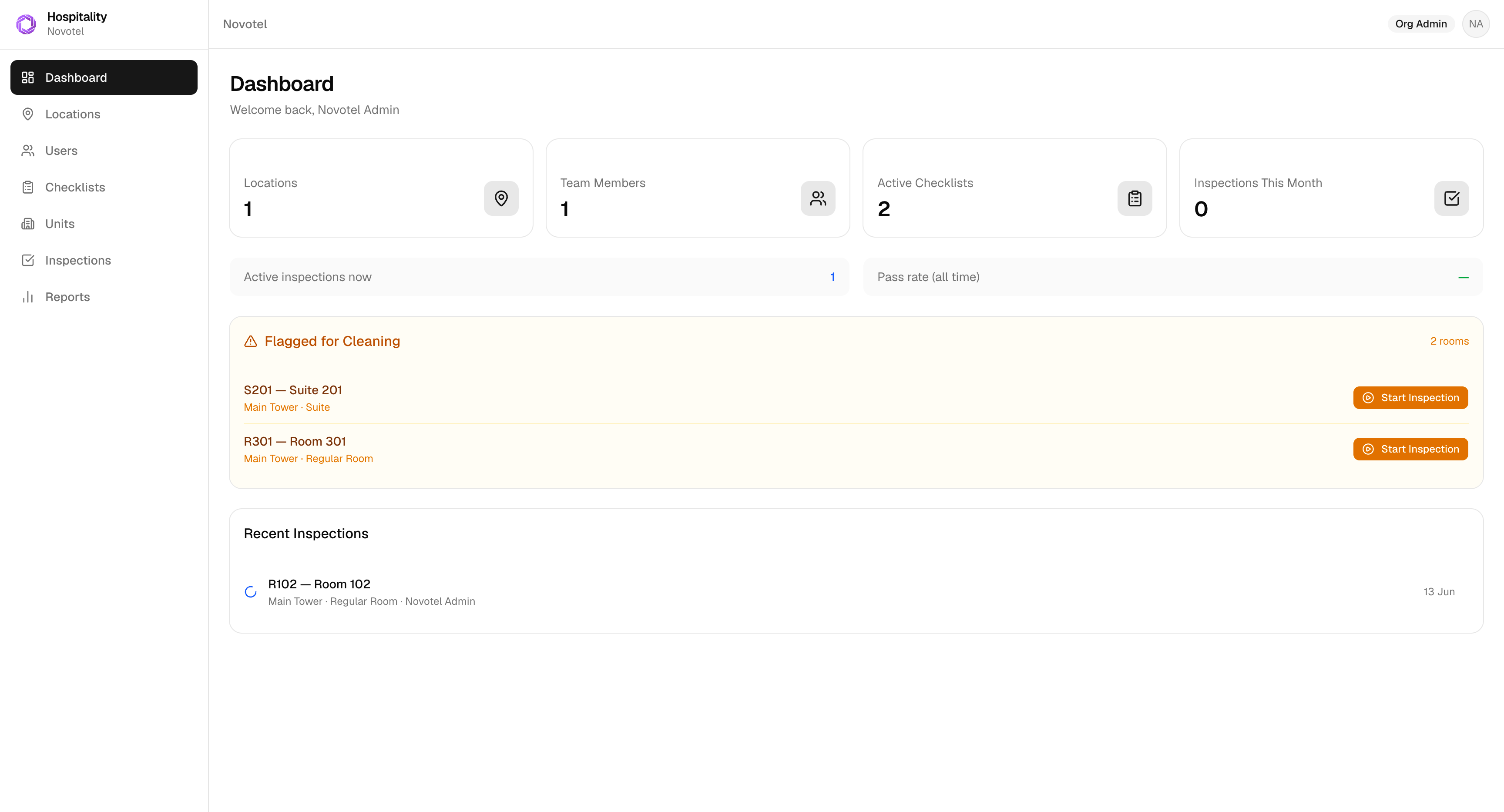Click the Locations pin icon in sidebar
Screen dimensions: 1504x812
tap(28, 114)
